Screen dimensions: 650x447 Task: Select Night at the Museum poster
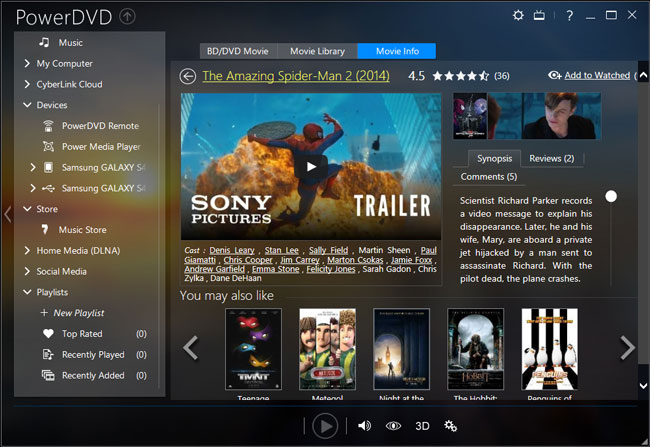point(401,349)
